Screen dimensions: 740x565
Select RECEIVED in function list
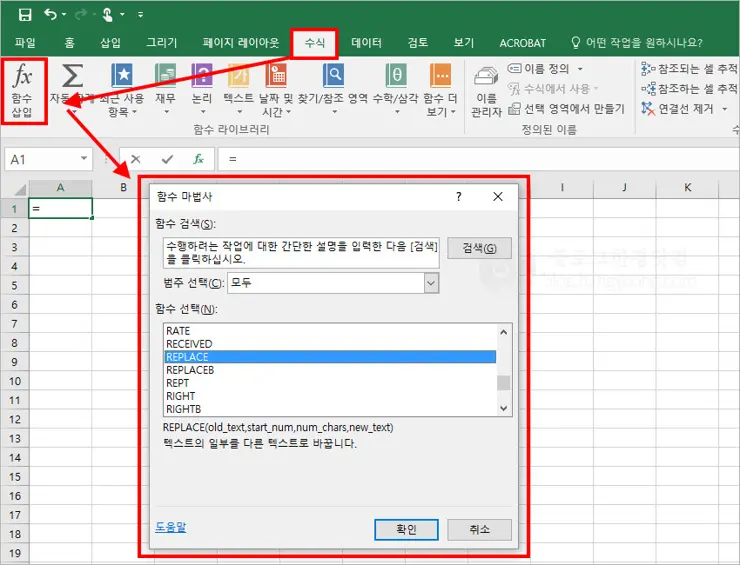click(330, 344)
